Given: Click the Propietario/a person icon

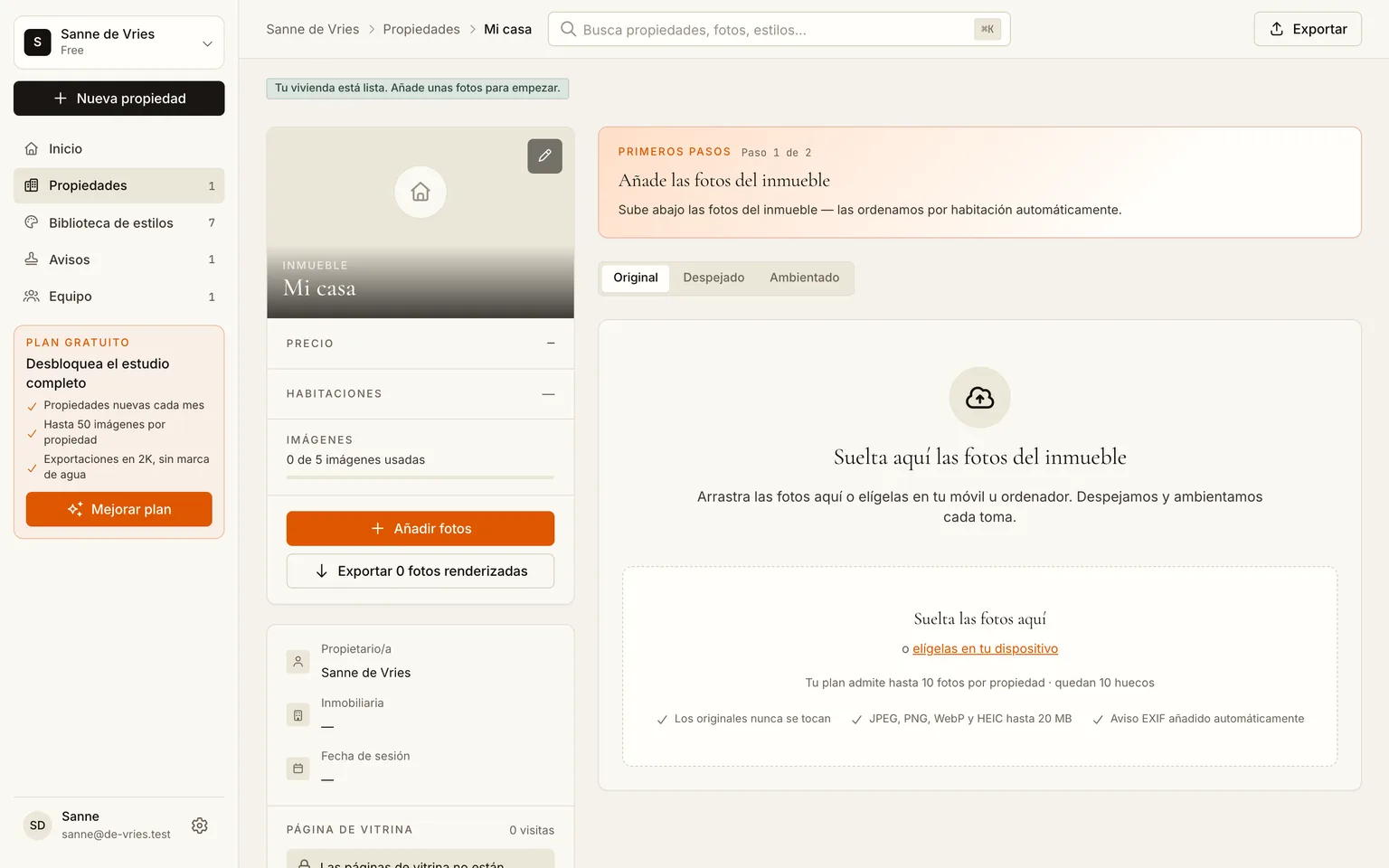Looking at the screenshot, I should click(298, 662).
